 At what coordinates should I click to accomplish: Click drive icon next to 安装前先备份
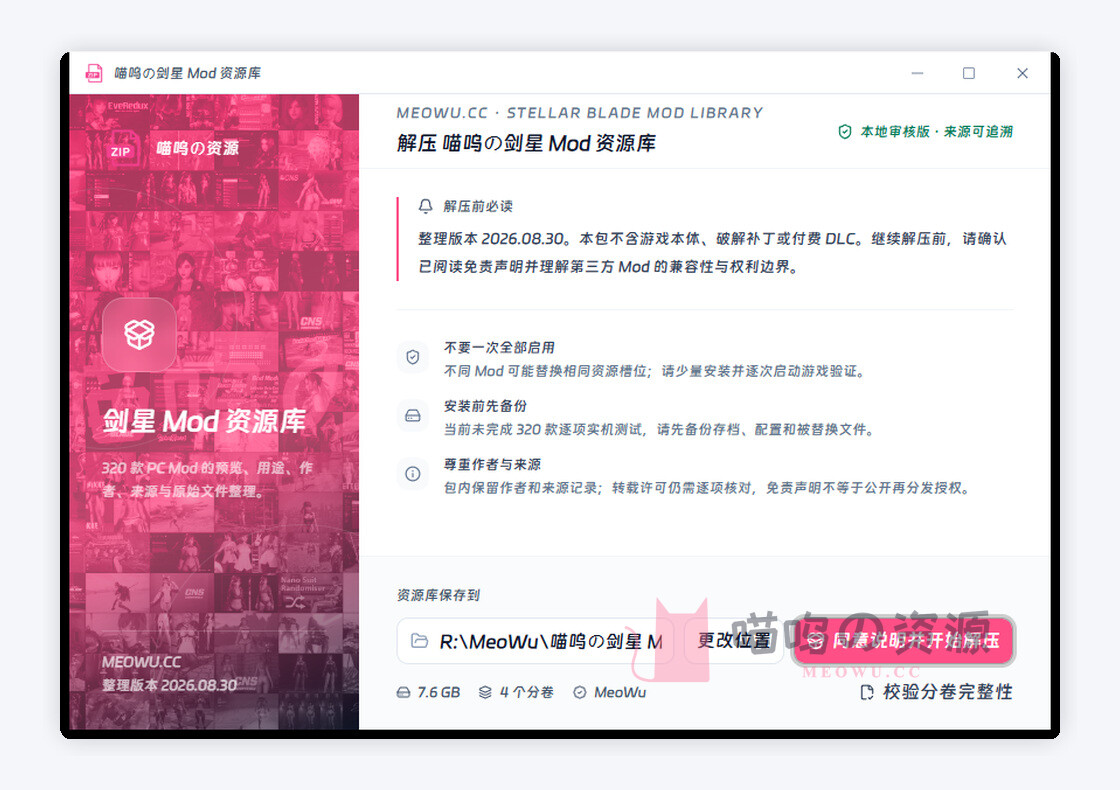click(x=413, y=415)
